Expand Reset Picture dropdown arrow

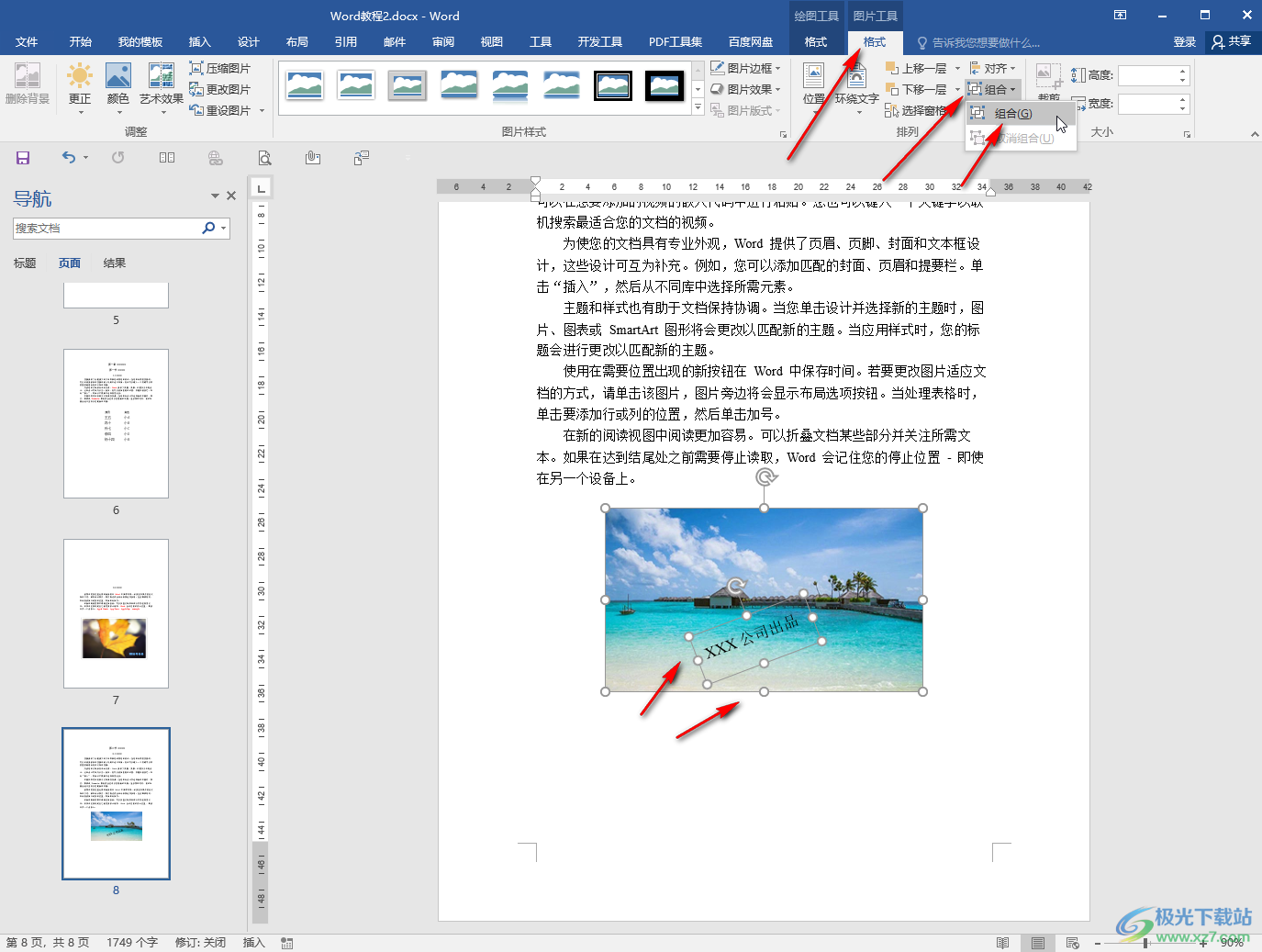pos(262,110)
